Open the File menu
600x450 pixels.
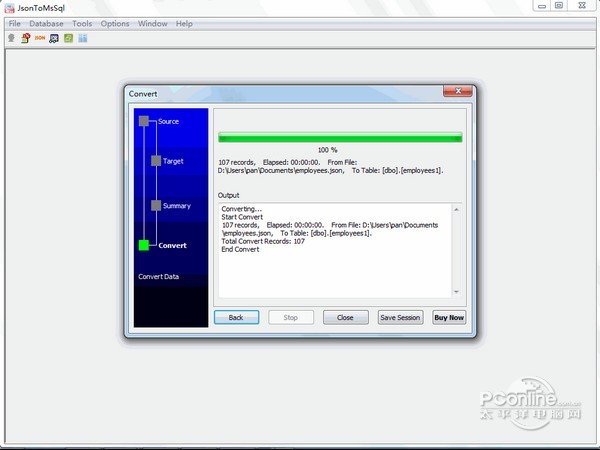click(15, 24)
